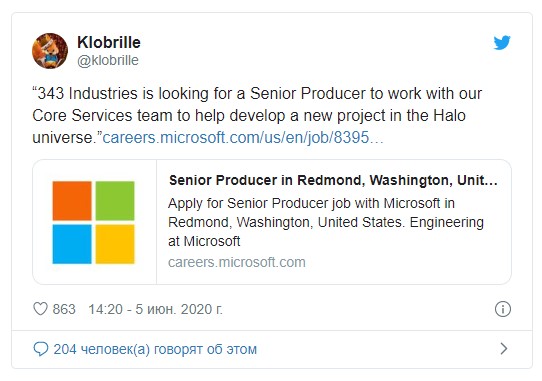
Task: Open the careers.microsoft.com job link in tweet
Action: (243, 138)
